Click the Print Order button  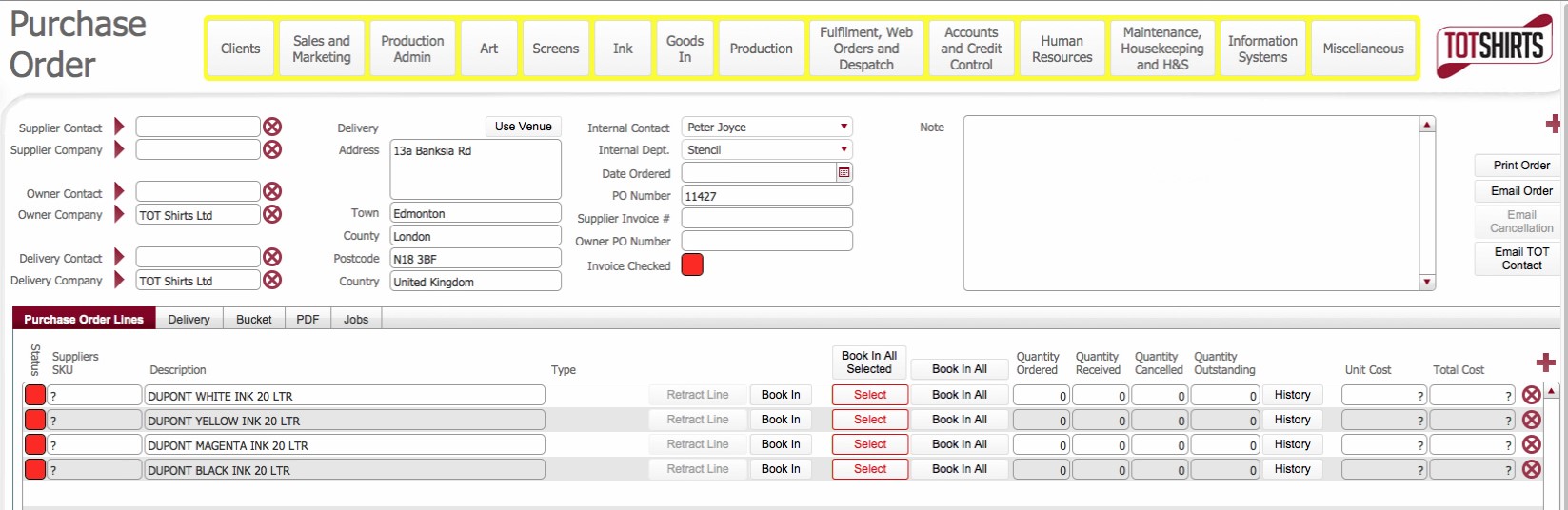(1520, 166)
